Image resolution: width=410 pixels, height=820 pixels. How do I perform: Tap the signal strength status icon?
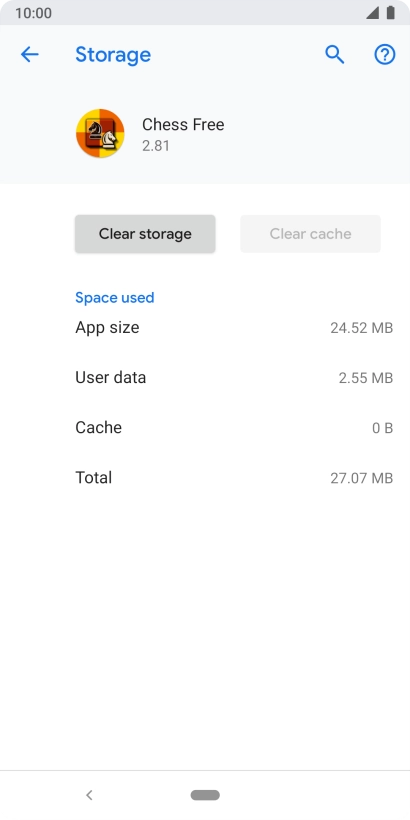click(x=372, y=13)
